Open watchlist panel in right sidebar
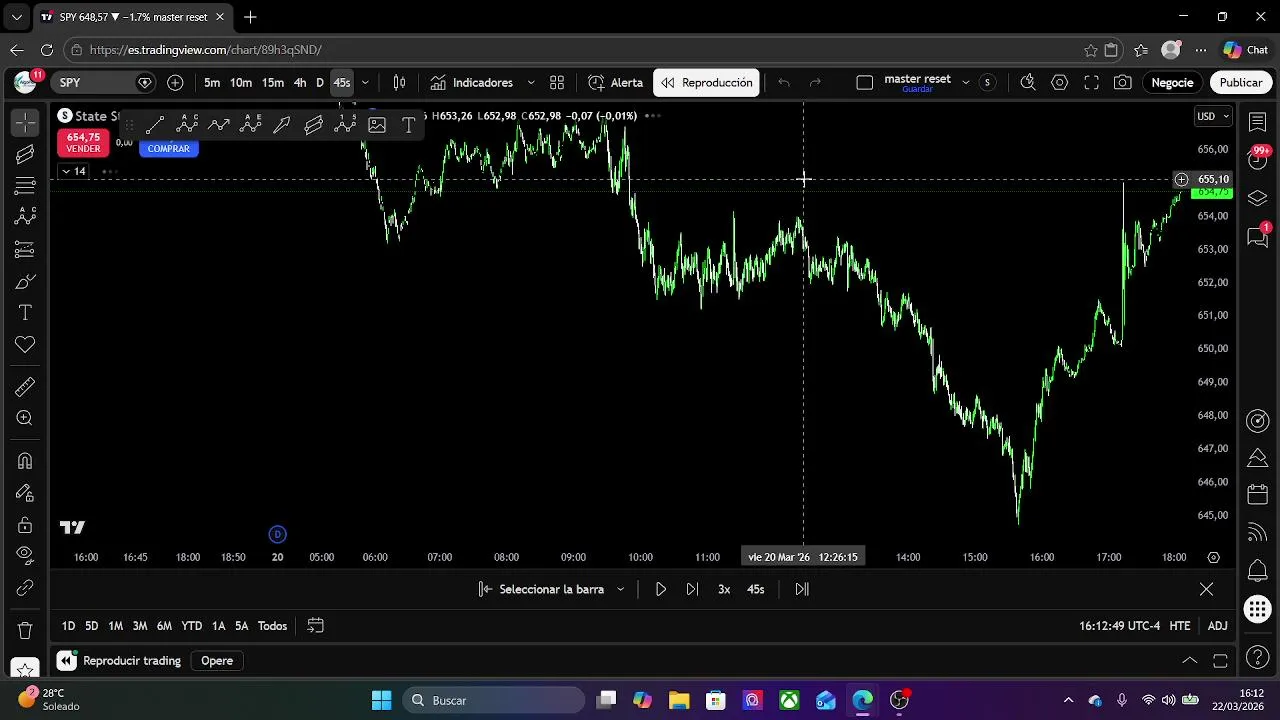1280x720 pixels. (1258, 122)
